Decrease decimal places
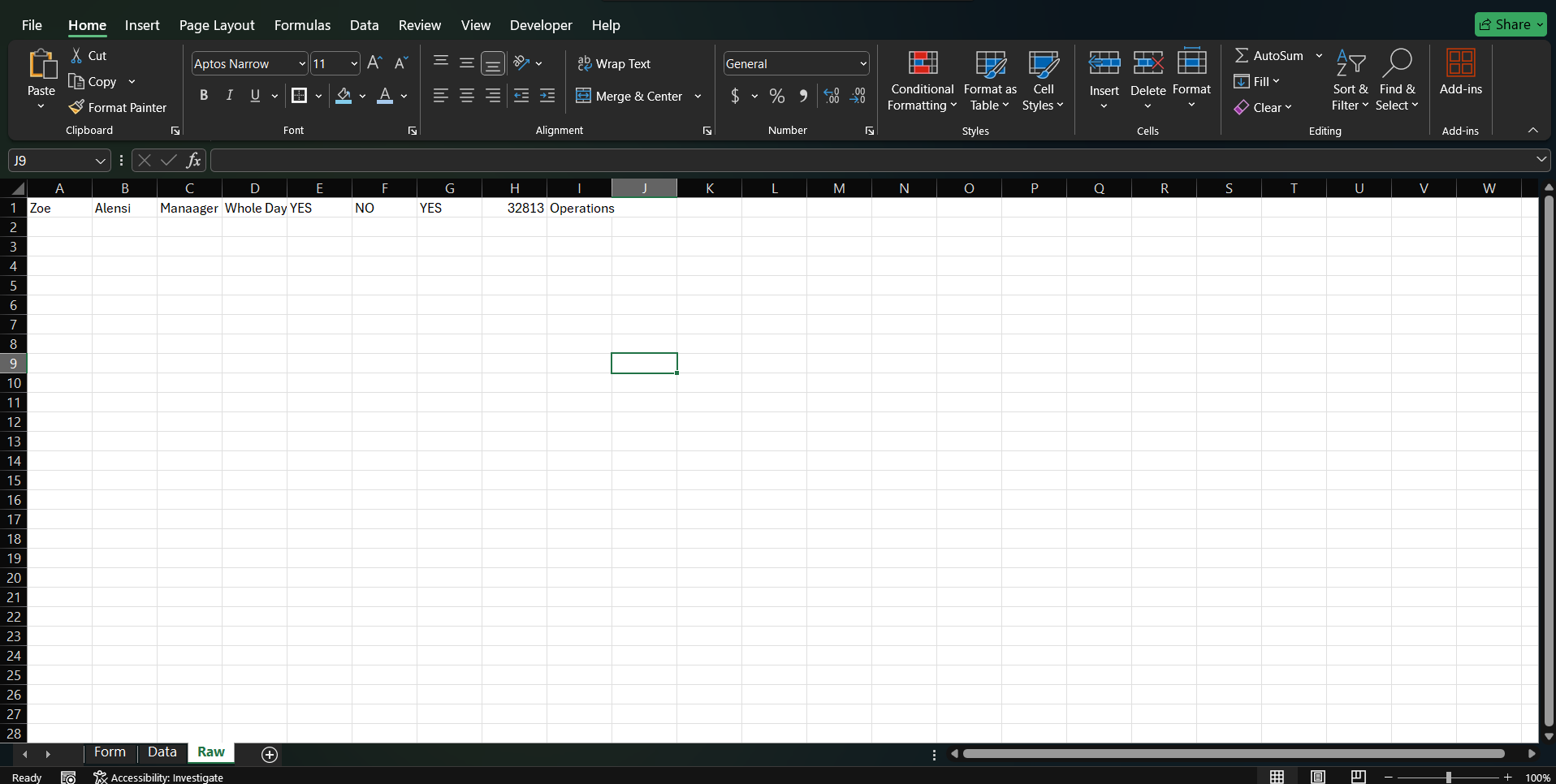This screenshot has height=784, width=1556. point(858,96)
